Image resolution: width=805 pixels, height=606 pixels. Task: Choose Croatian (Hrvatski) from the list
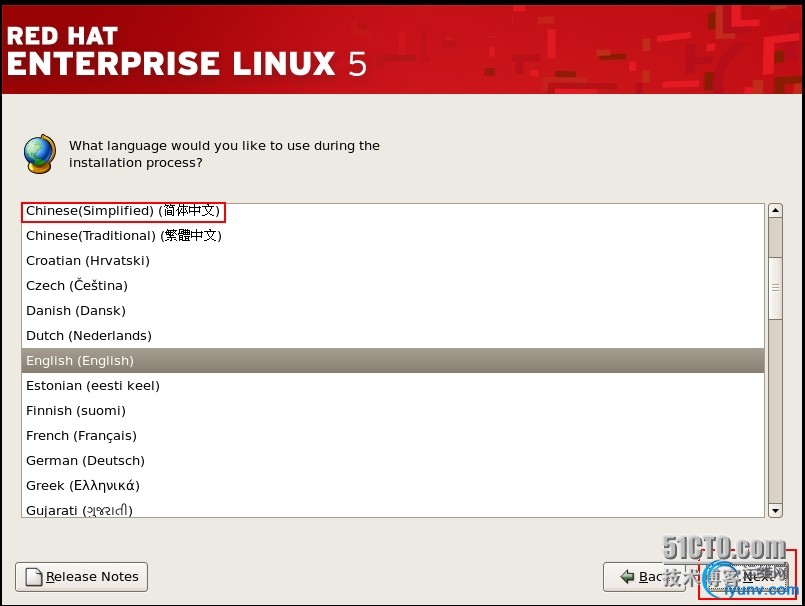point(393,261)
